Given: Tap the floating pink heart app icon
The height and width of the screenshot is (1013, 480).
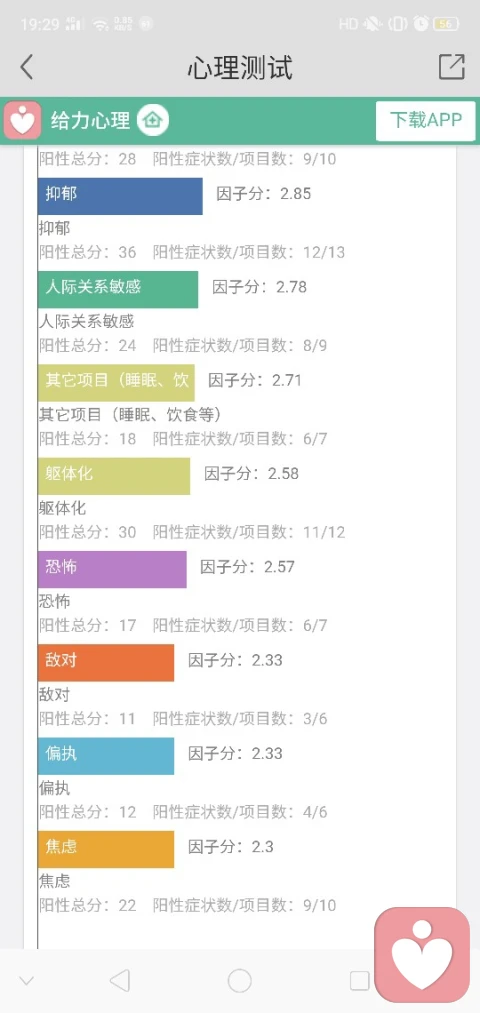Looking at the screenshot, I should tap(422, 955).
